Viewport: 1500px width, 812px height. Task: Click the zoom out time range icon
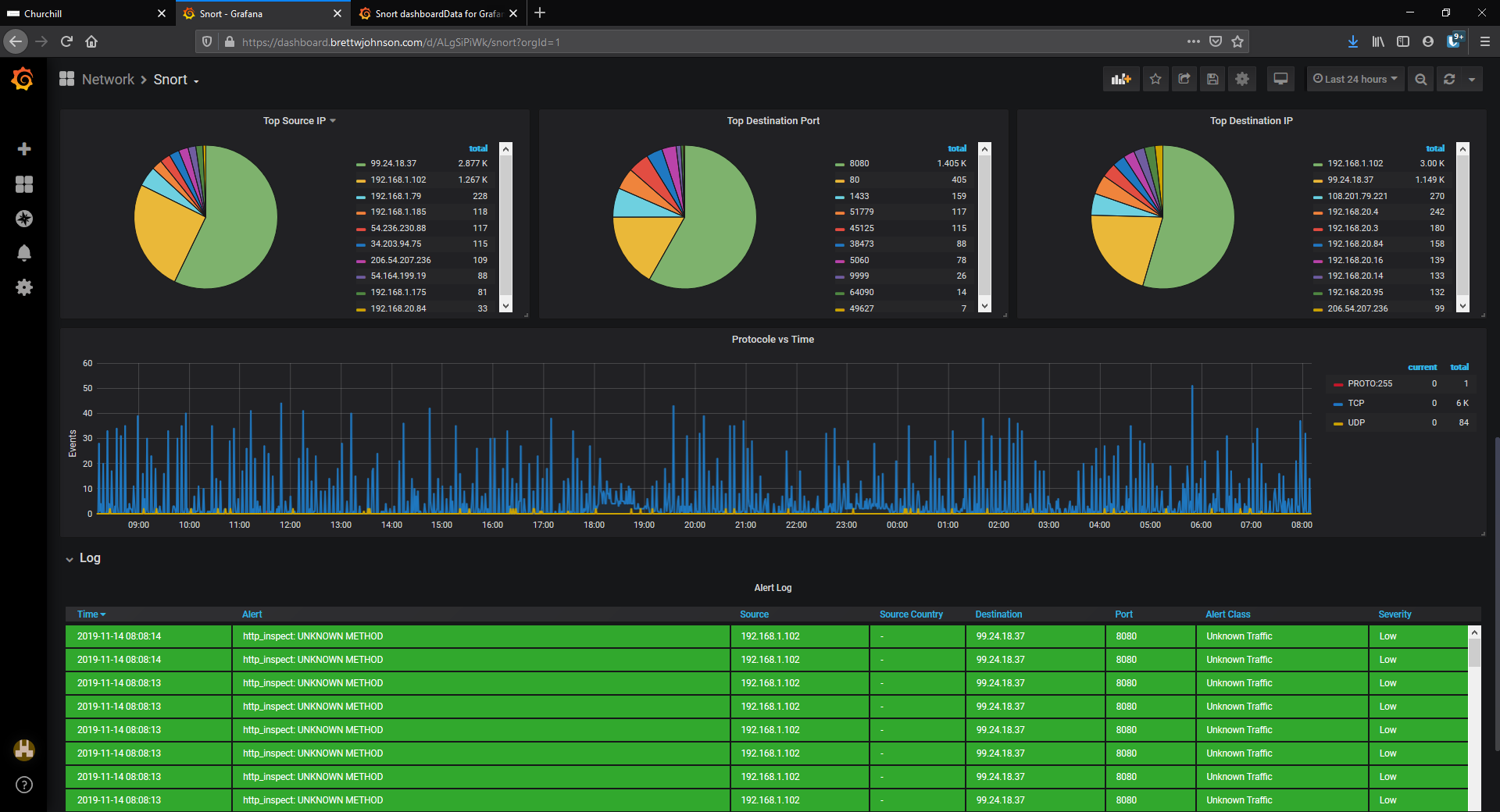pos(1421,79)
